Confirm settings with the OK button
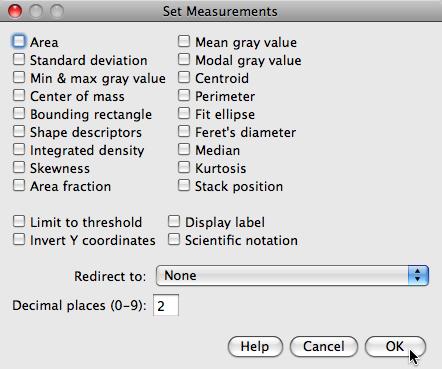The height and width of the screenshot is (369, 442). (x=395, y=346)
